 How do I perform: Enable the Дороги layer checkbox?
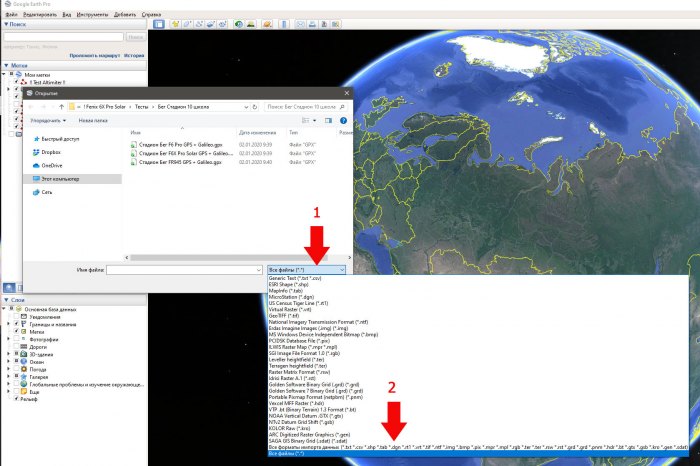[x=16, y=346]
